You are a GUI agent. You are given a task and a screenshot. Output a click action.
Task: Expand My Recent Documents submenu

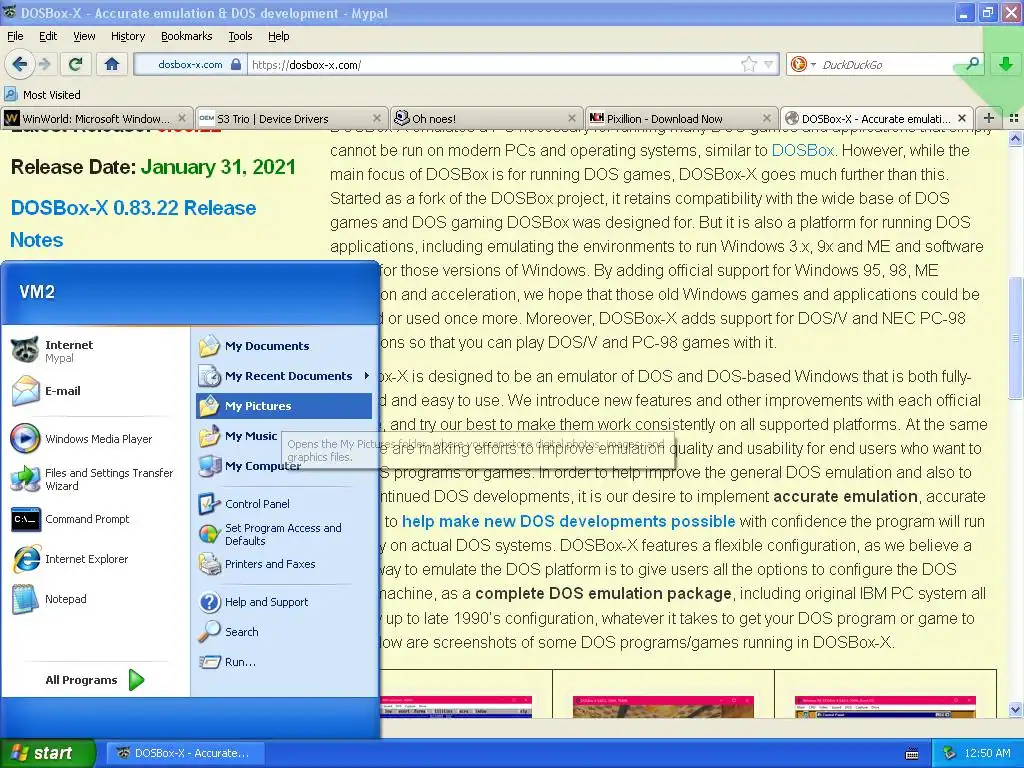[x=283, y=376]
